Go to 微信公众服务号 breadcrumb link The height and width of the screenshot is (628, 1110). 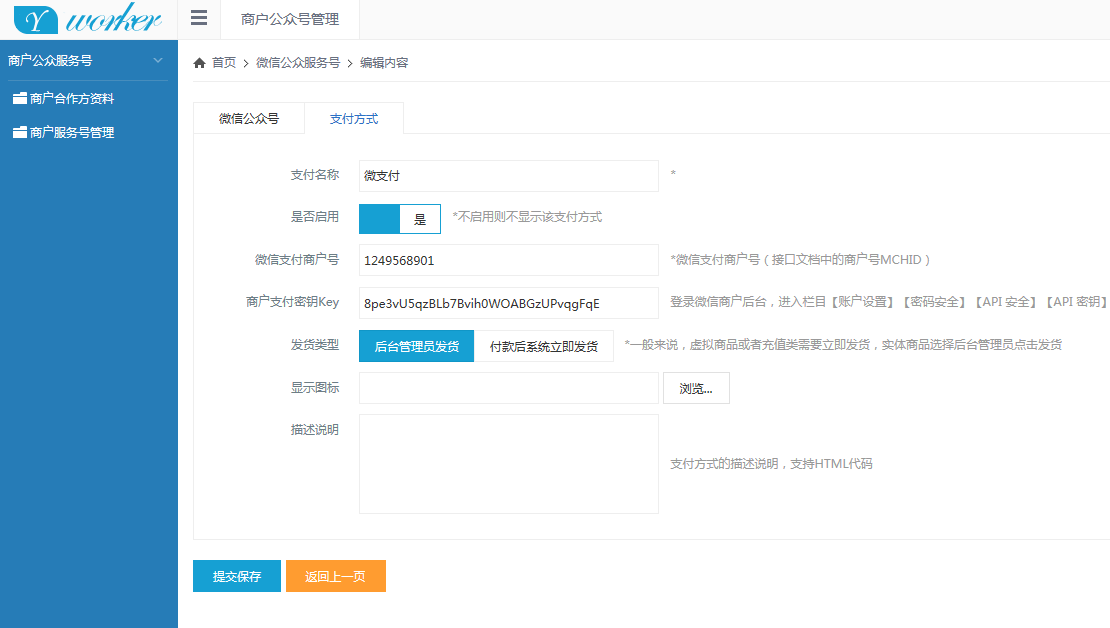(298, 63)
